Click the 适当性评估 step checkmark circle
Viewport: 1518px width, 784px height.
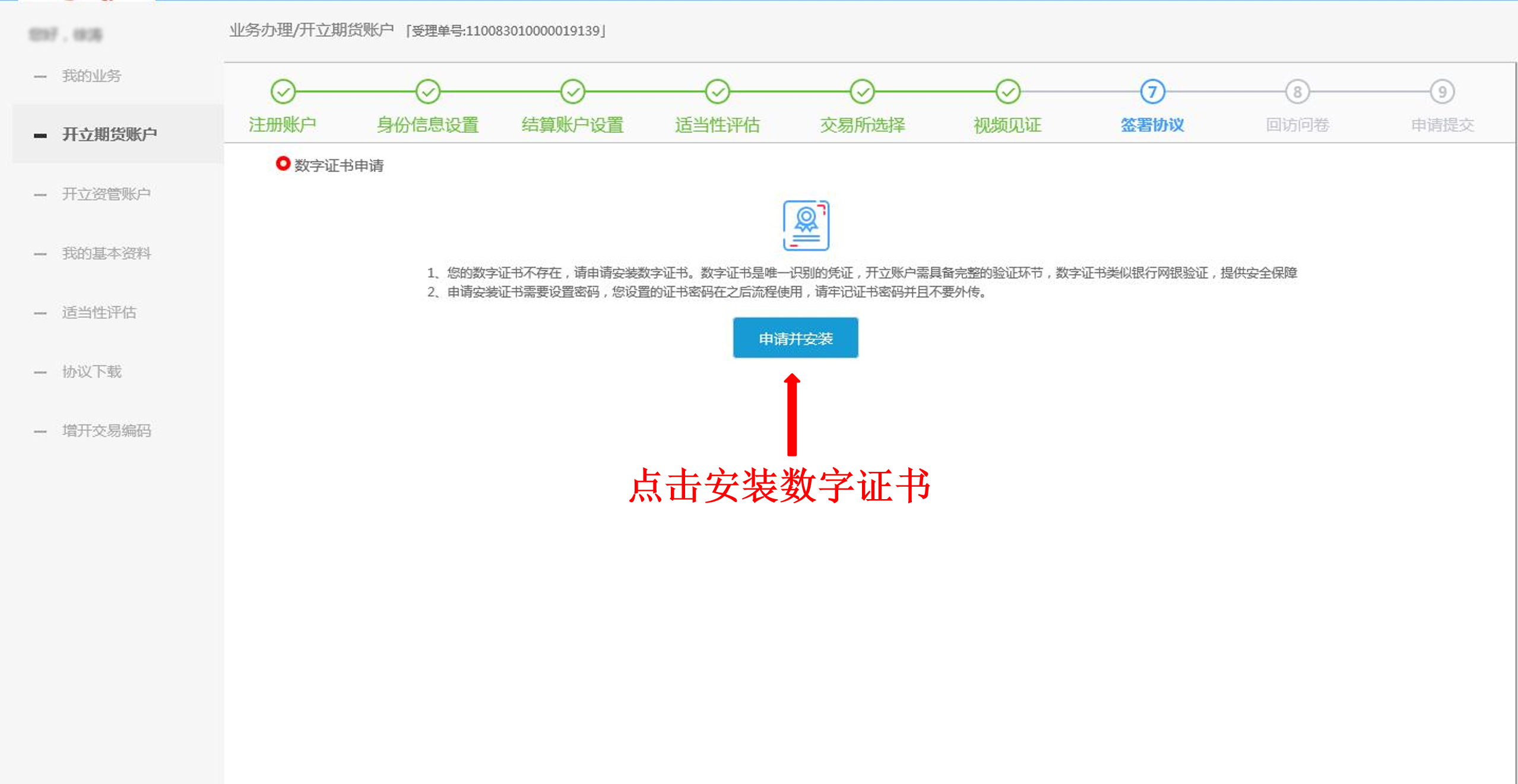coord(717,92)
